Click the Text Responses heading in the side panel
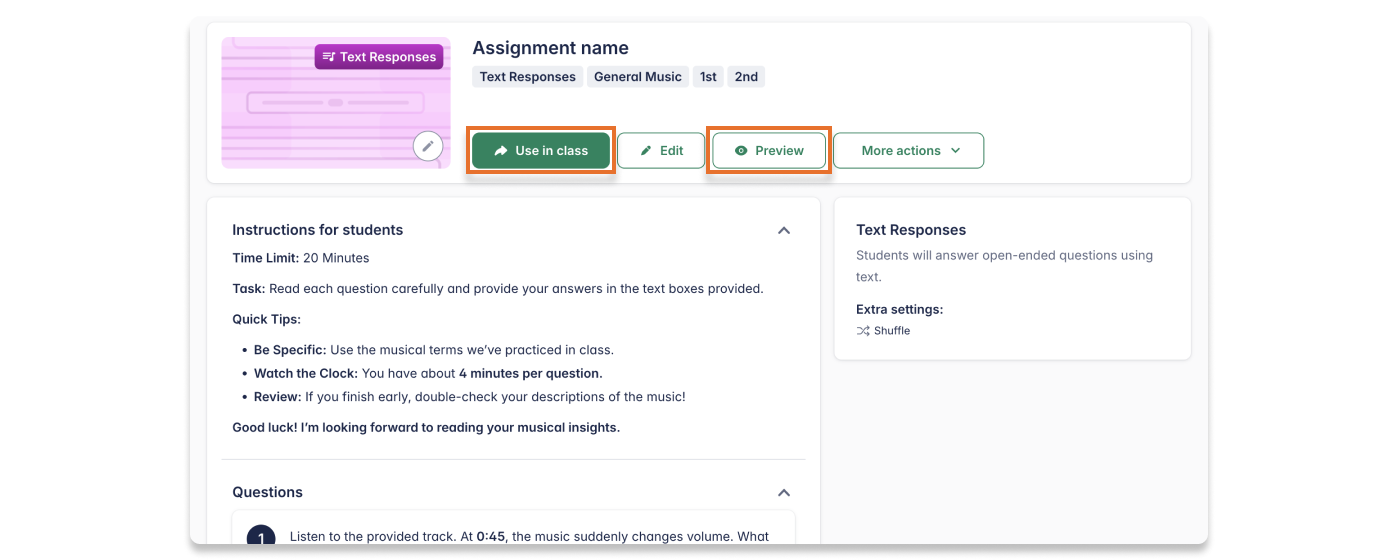1400x560 pixels. coord(911,230)
